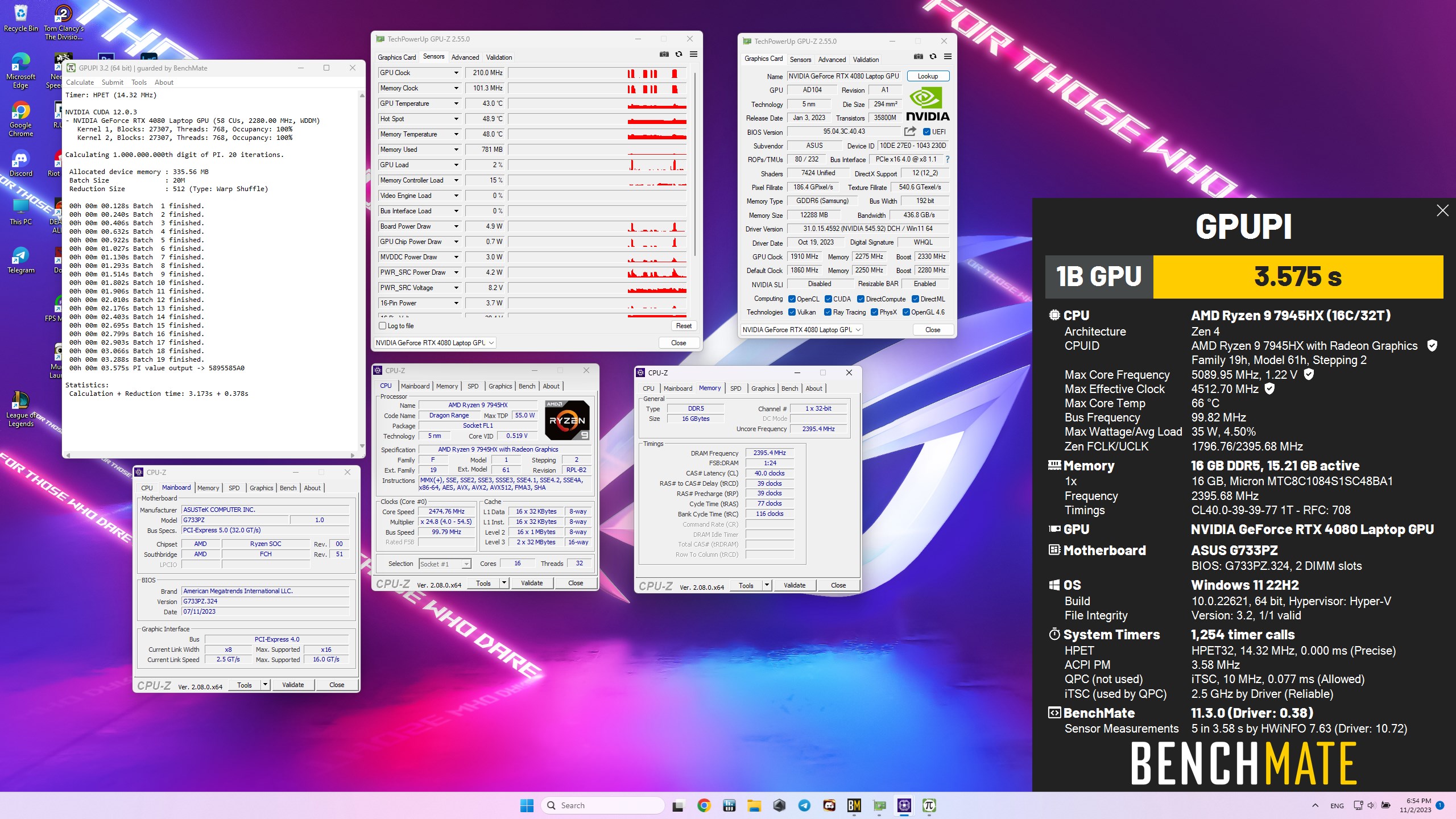Open the hamburger menu in GPU-Z Sensors window

pos(693,54)
